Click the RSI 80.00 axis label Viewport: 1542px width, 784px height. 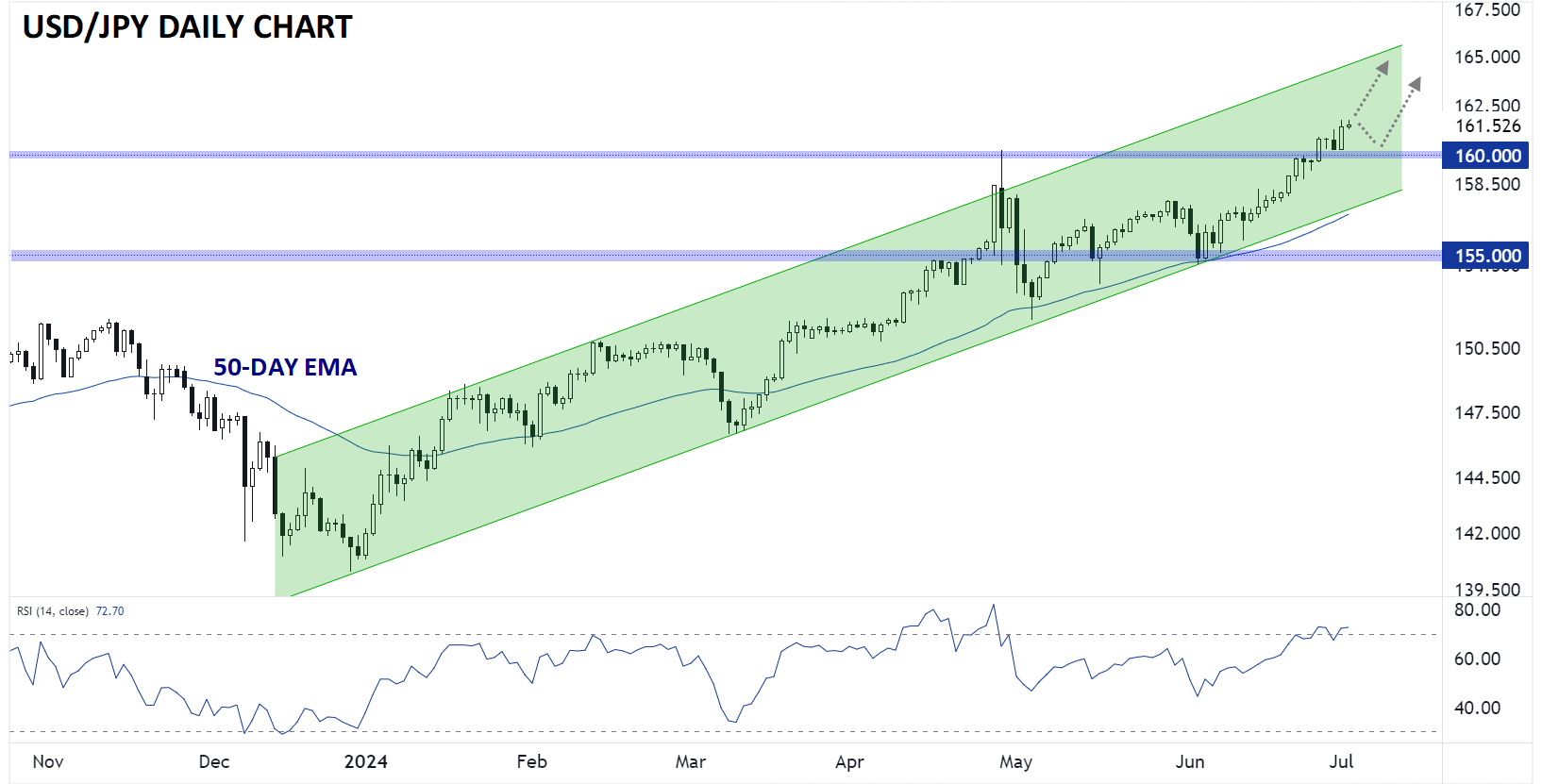[1477, 609]
